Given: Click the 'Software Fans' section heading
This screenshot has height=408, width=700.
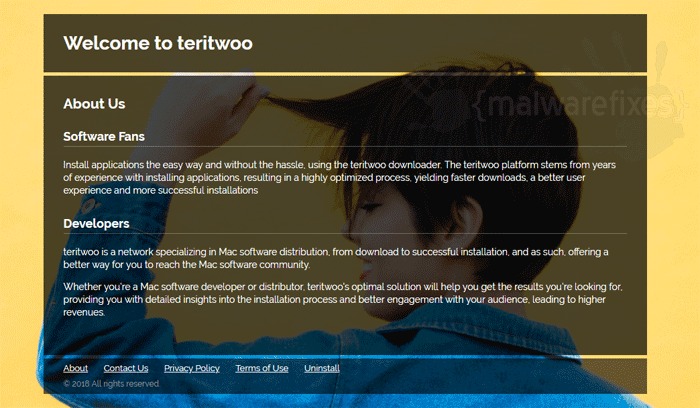Looking at the screenshot, I should [104, 137].
